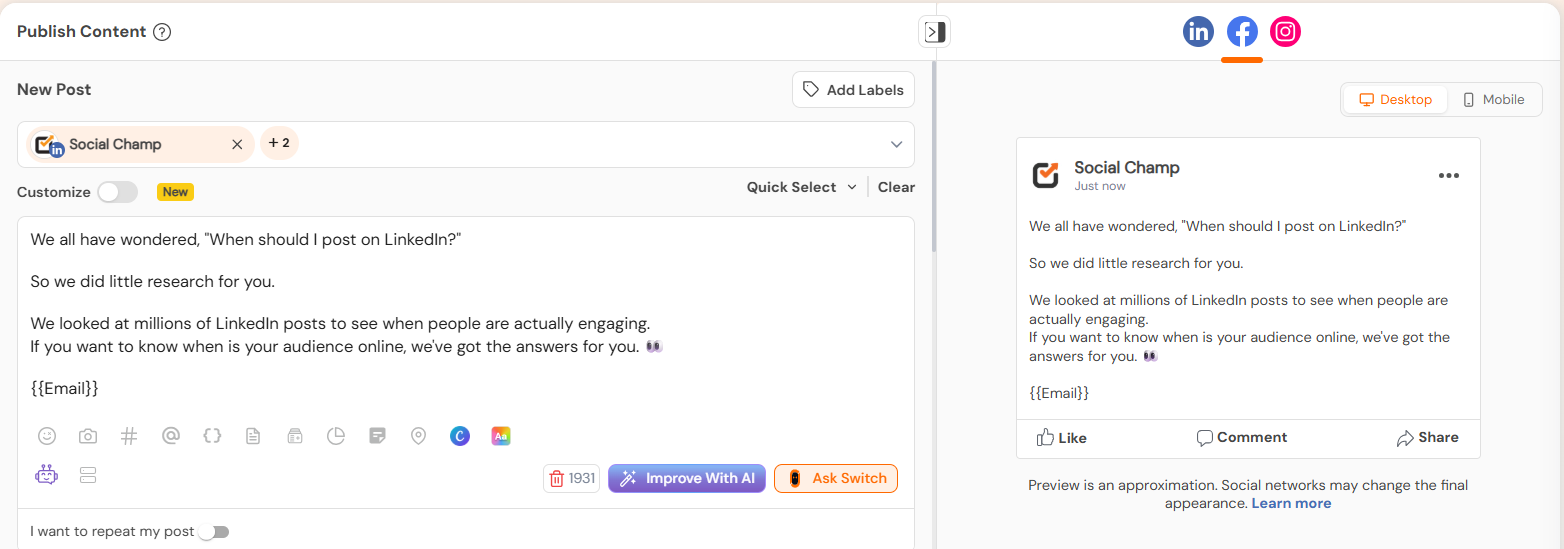The width and height of the screenshot is (1564, 549).
Task: Switch to the Instagram preview tab
Action: pos(1286,32)
